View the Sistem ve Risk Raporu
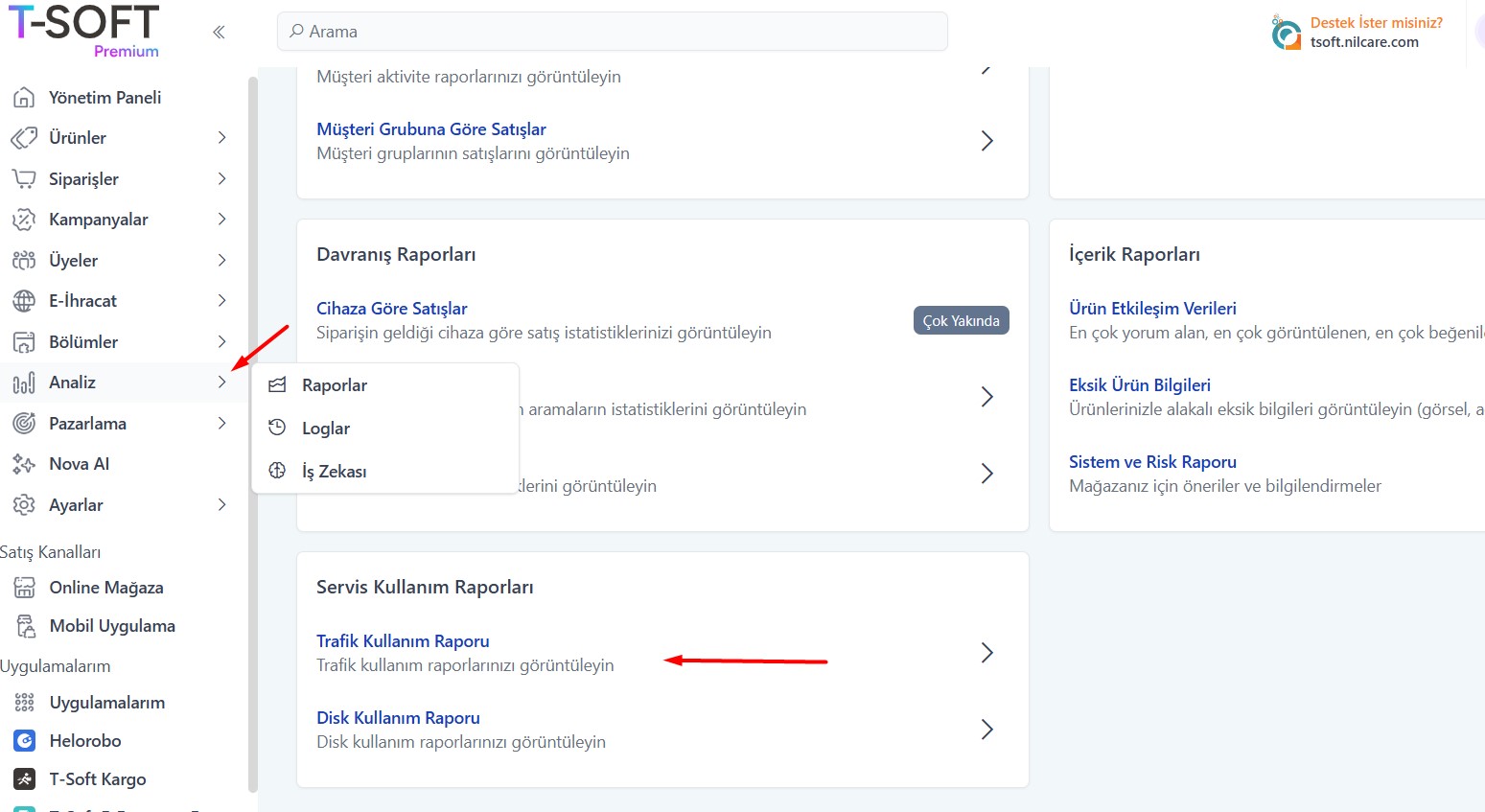The image size is (1485, 812). click(1152, 461)
